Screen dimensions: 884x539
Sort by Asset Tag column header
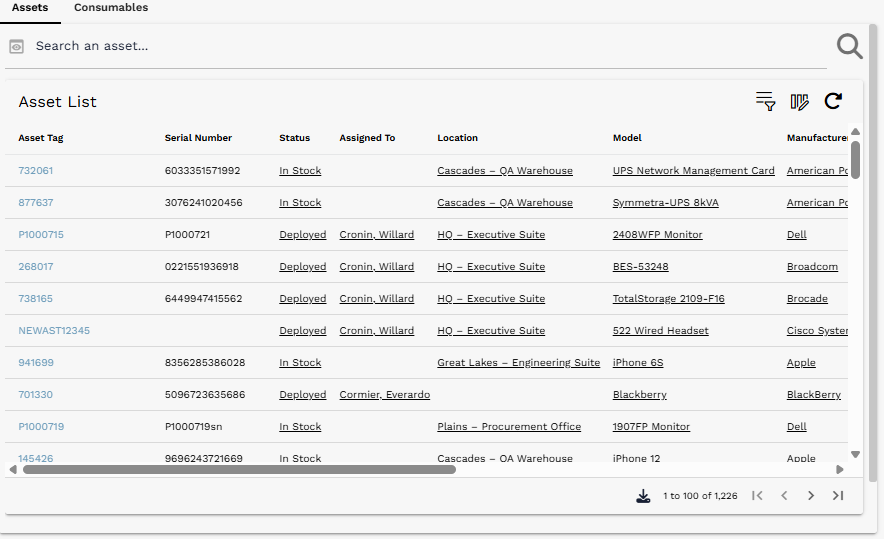(x=41, y=138)
